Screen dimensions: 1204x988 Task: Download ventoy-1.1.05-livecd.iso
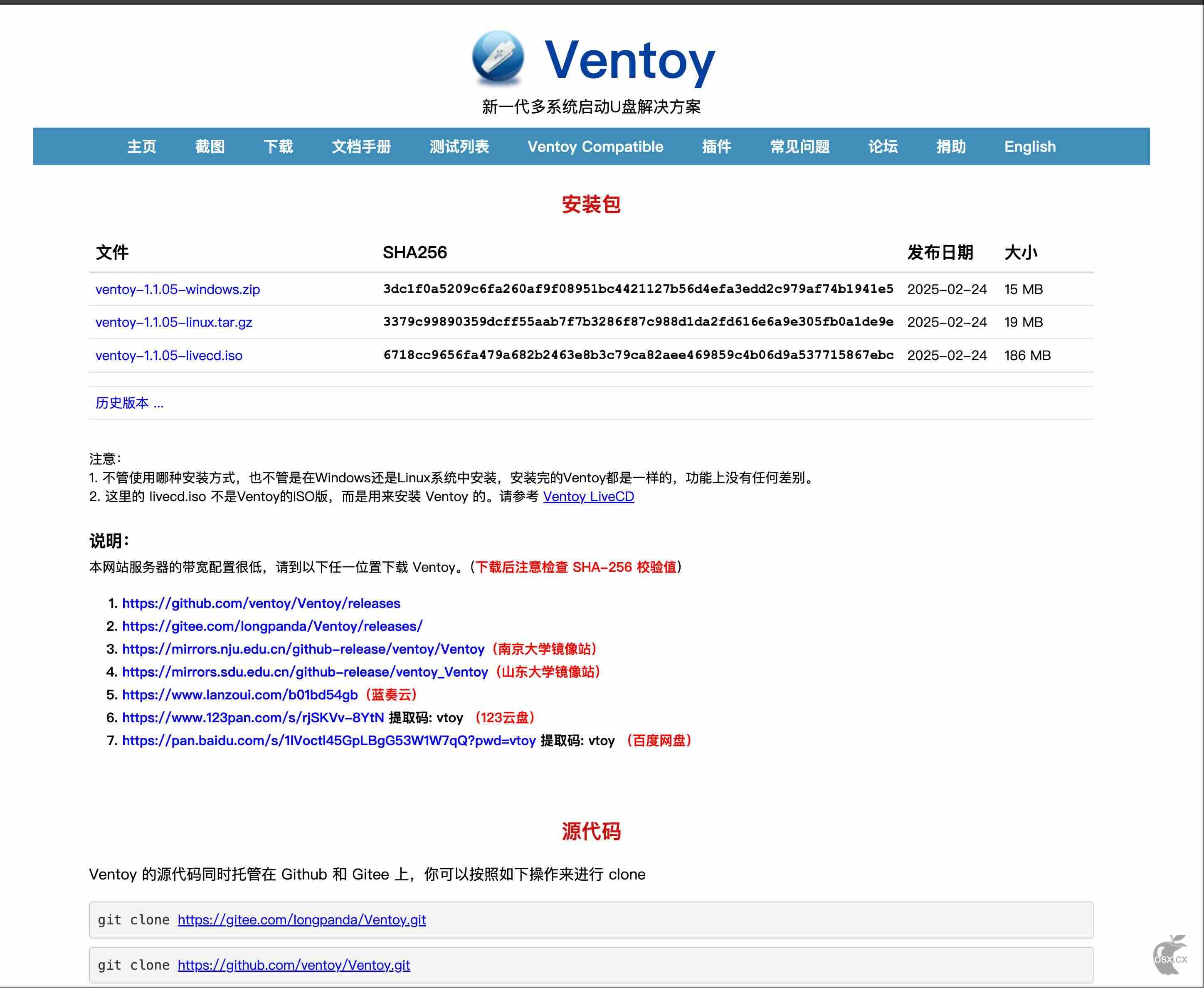[169, 355]
